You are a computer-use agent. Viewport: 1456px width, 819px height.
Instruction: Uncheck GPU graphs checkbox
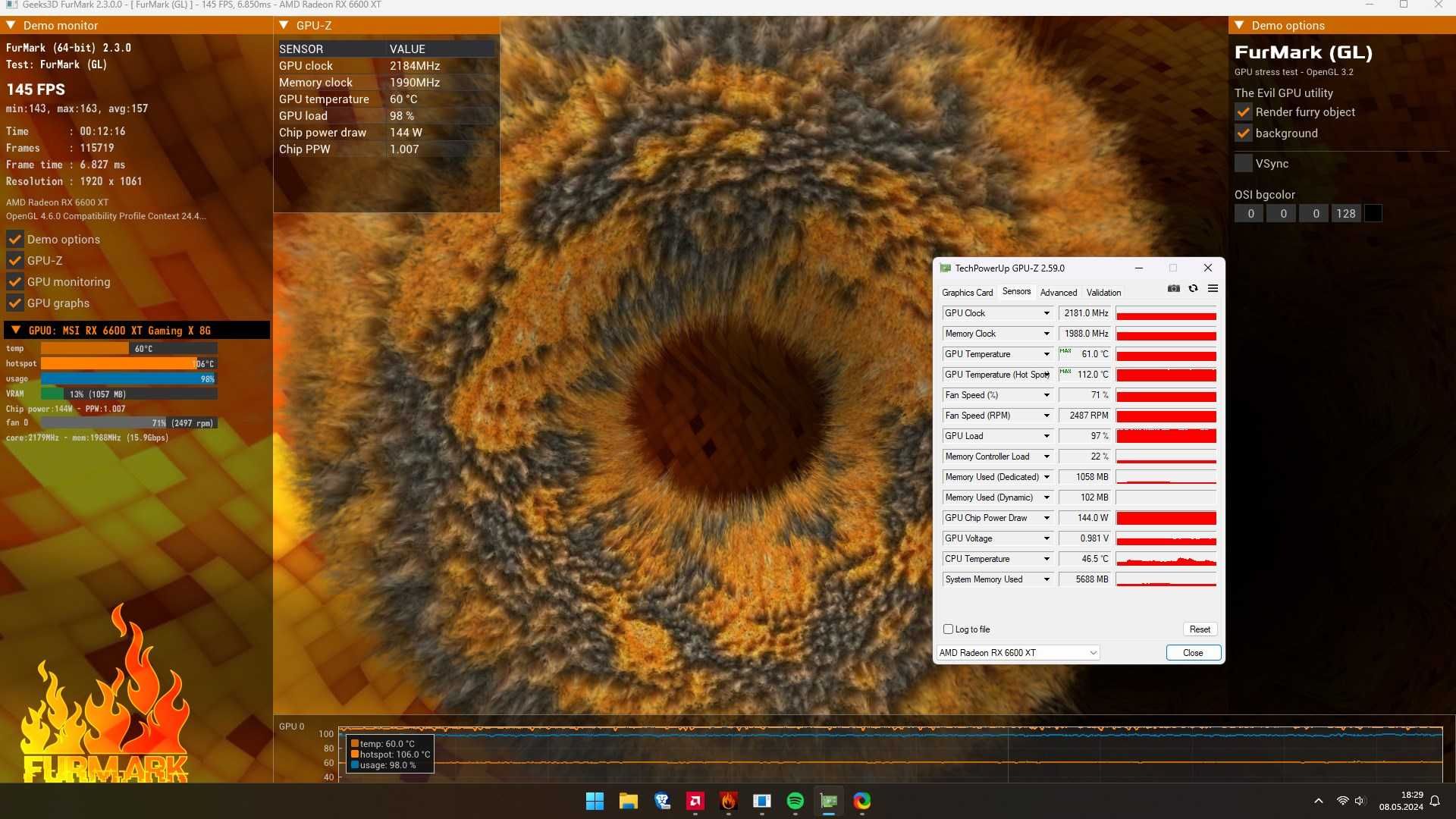pos(15,303)
